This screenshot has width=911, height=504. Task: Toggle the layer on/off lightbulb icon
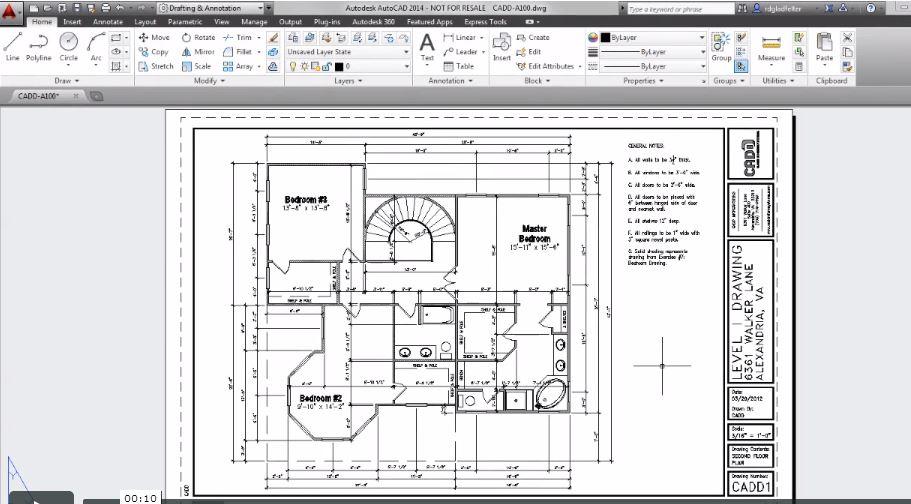(293, 67)
